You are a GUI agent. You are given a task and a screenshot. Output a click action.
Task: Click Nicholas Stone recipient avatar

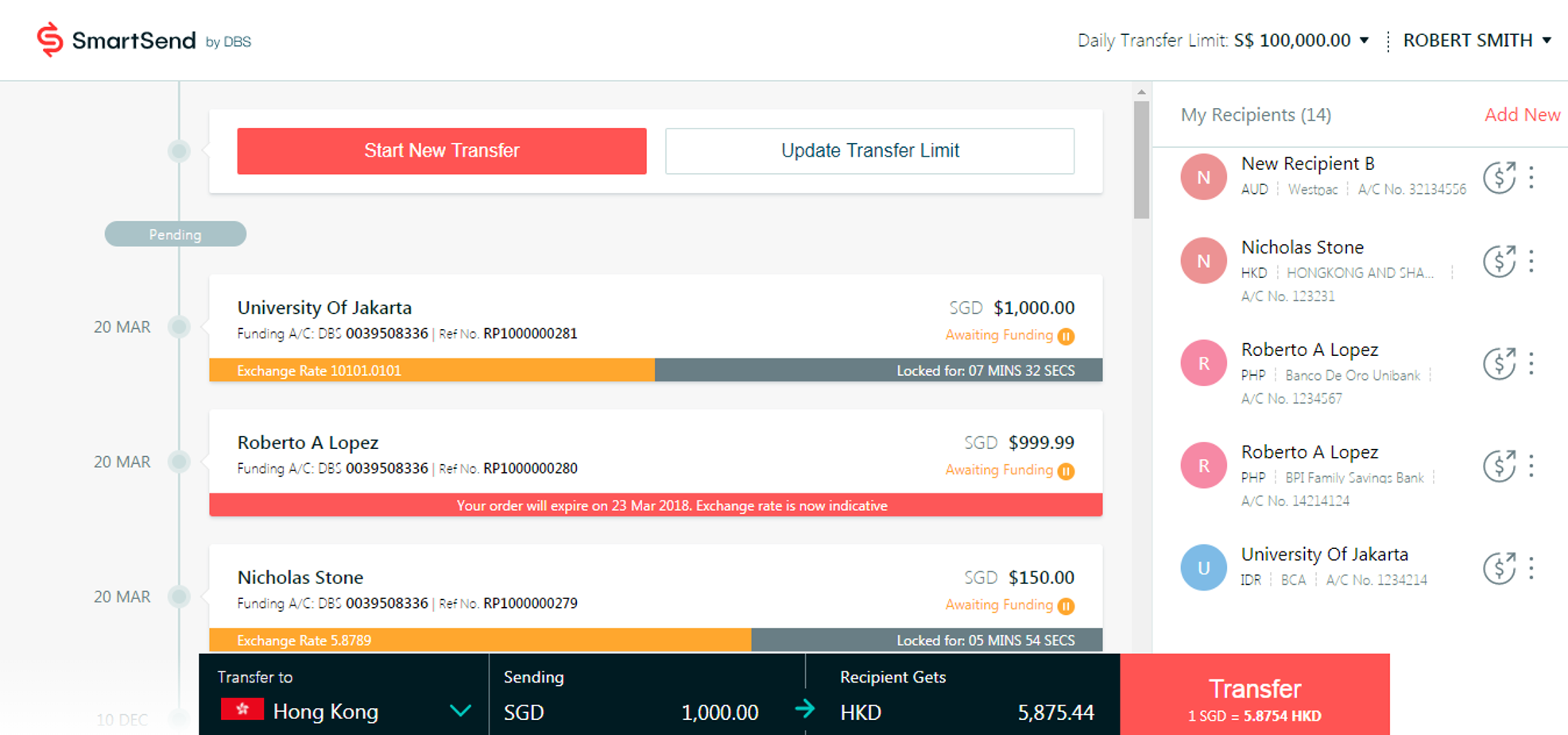pyautogui.click(x=1203, y=261)
